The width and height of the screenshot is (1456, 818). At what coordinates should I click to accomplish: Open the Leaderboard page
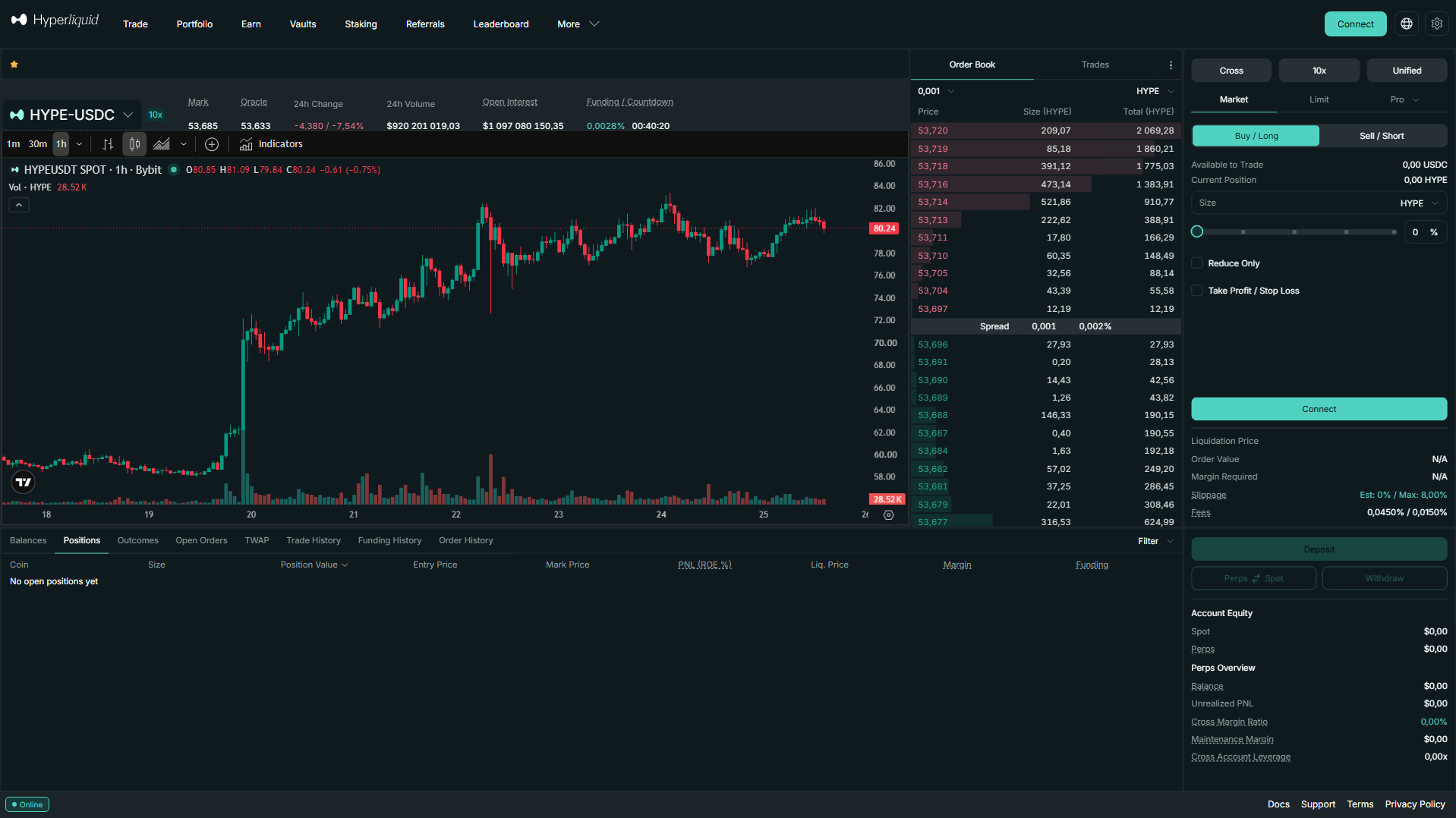501,24
